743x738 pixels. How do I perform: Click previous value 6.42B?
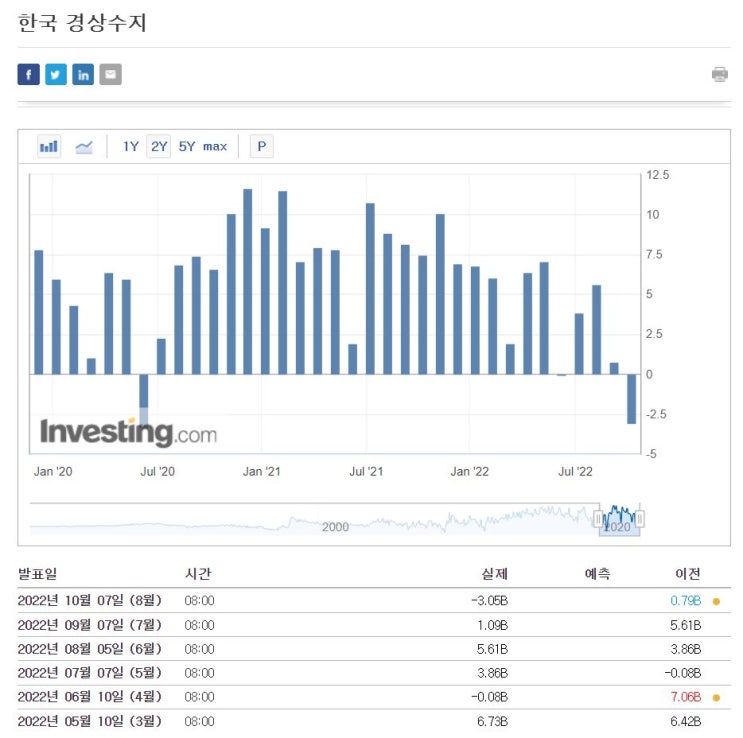[x=685, y=721]
